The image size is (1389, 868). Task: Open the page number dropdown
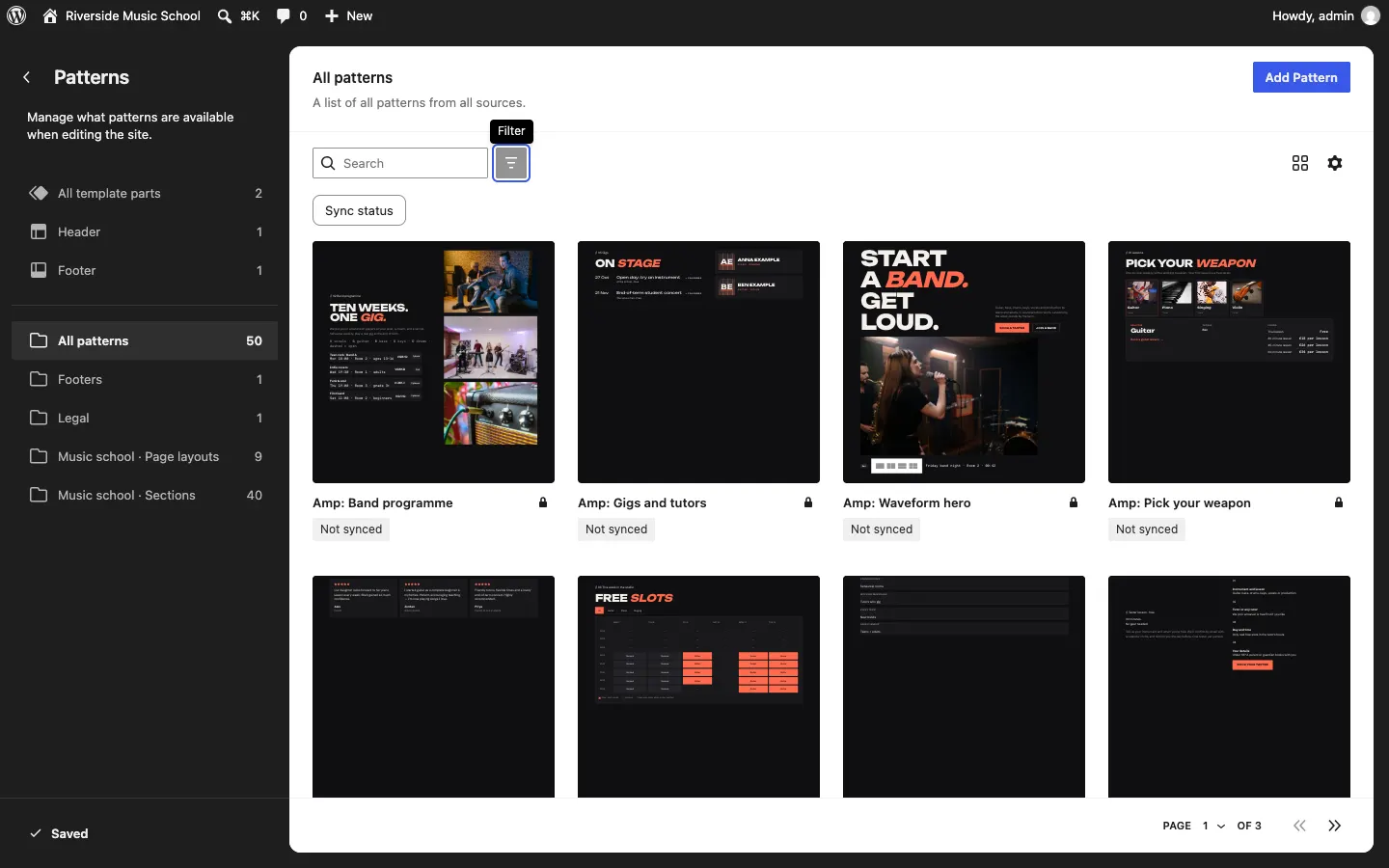pyautogui.click(x=1213, y=826)
